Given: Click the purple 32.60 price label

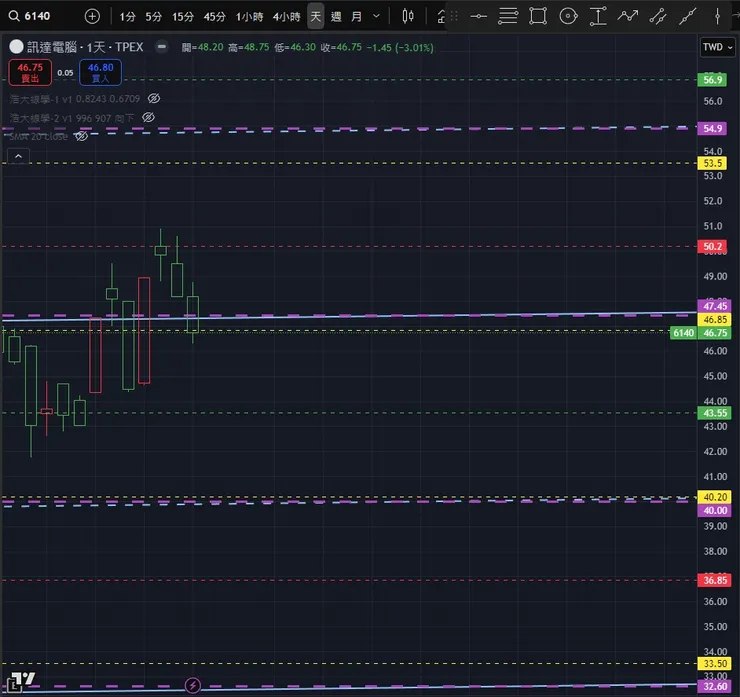Looking at the screenshot, I should (715, 686).
